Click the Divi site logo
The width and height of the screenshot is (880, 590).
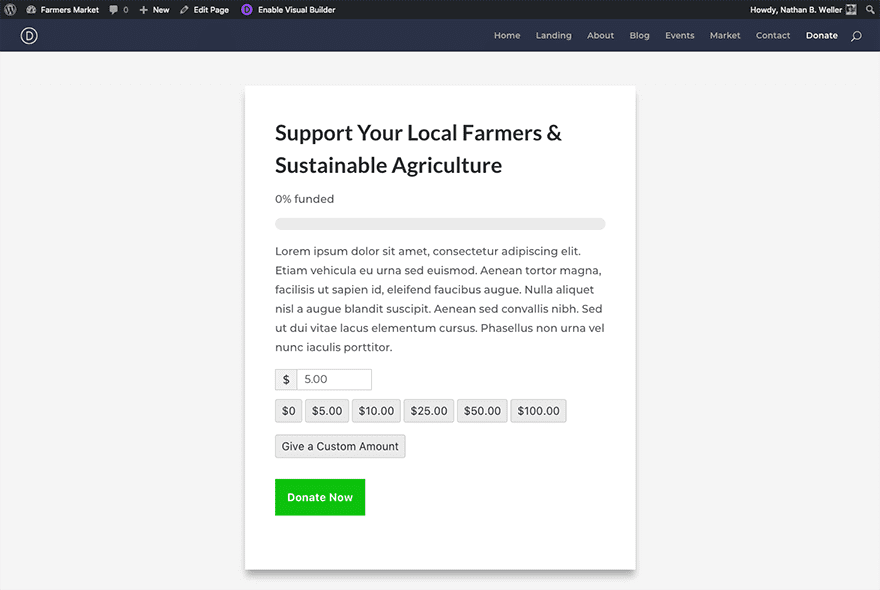[29, 36]
